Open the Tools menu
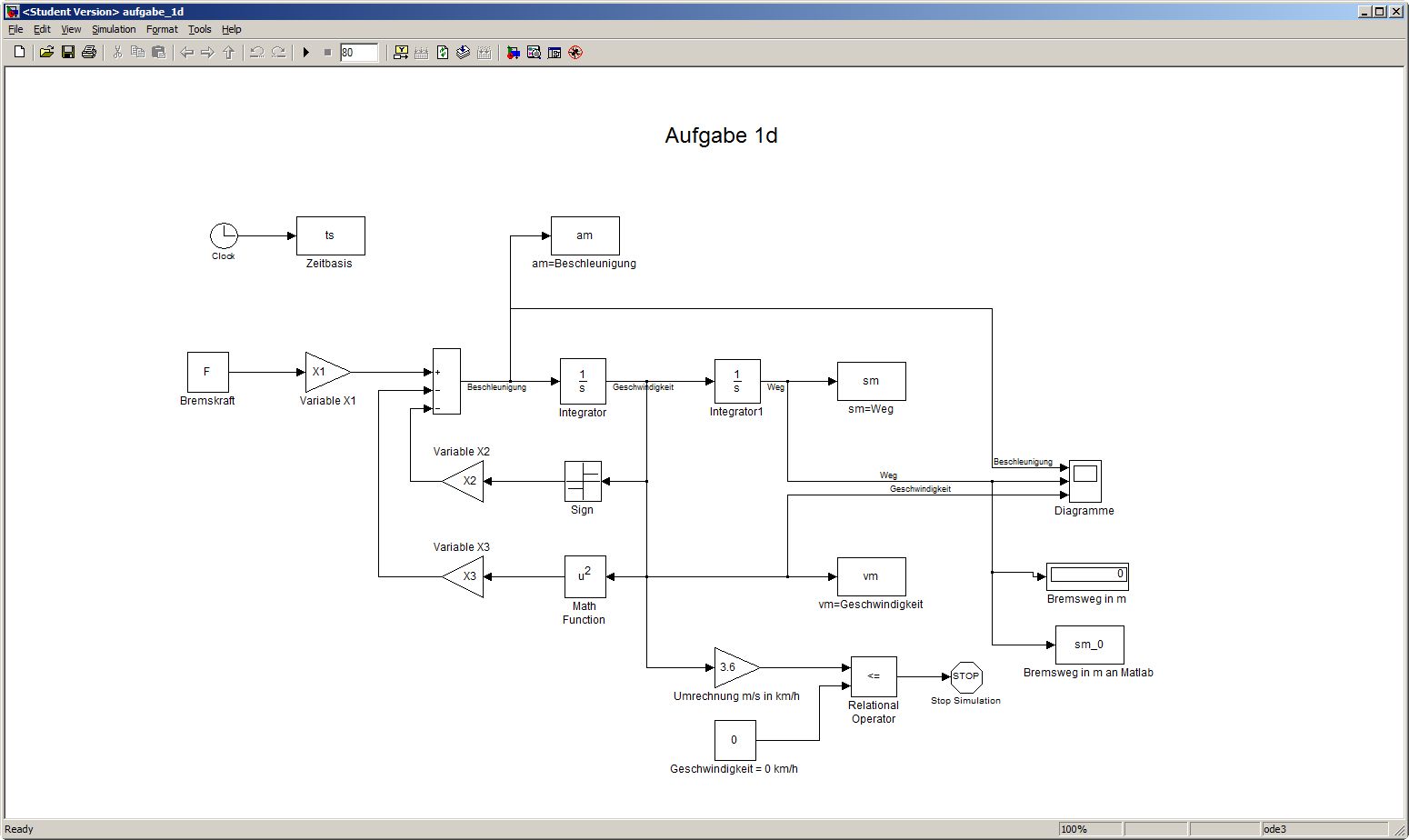This screenshot has height=840, width=1409. point(199,29)
